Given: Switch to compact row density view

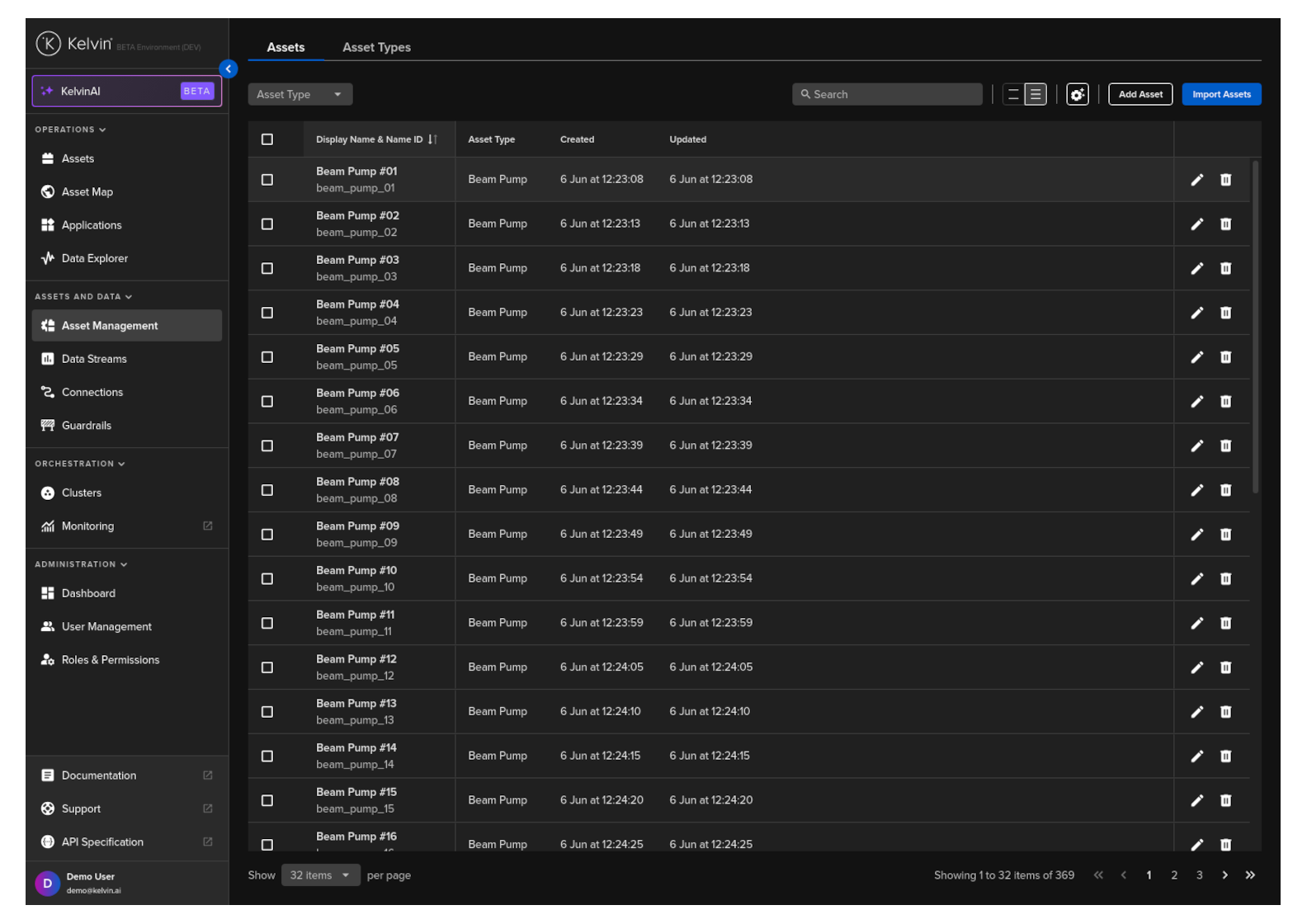Looking at the screenshot, I should (1013, 95).
